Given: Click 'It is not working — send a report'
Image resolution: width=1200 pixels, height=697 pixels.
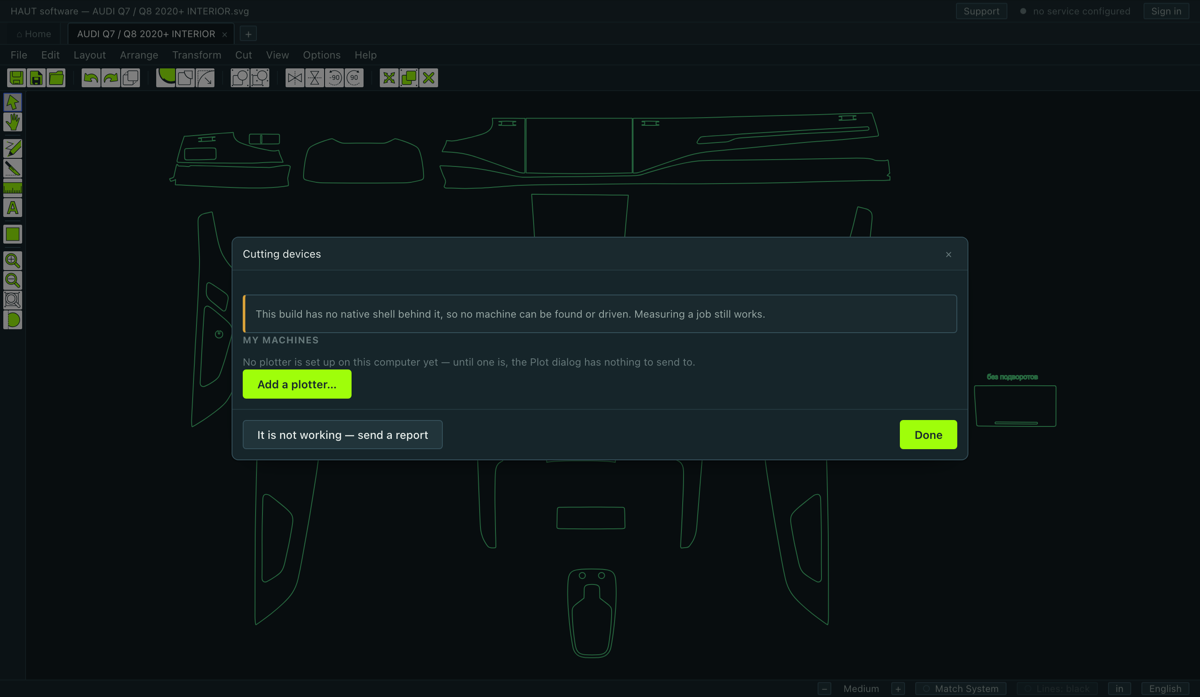Looking at the screenshot, I should coord(342,435).
